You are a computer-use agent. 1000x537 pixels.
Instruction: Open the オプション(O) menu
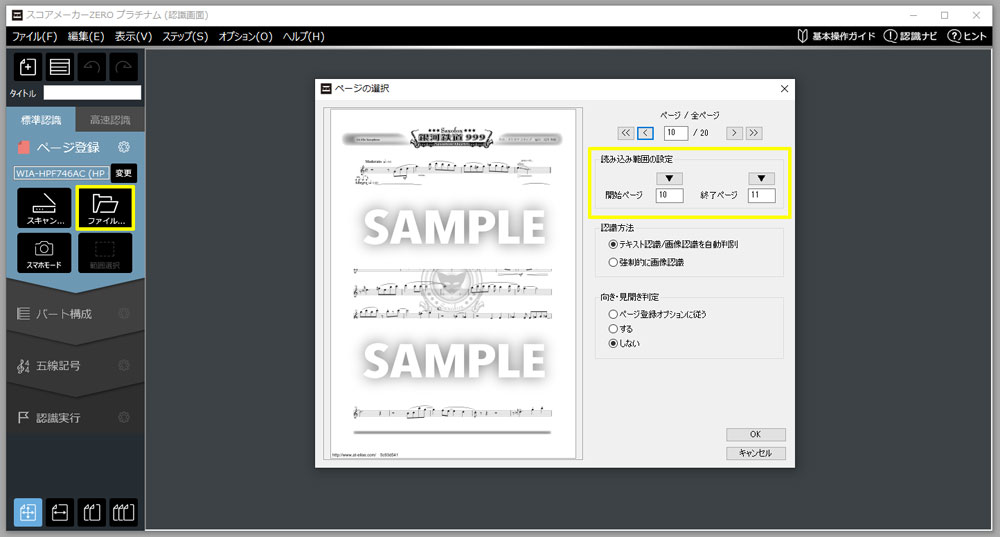click(x=246, y=36)
